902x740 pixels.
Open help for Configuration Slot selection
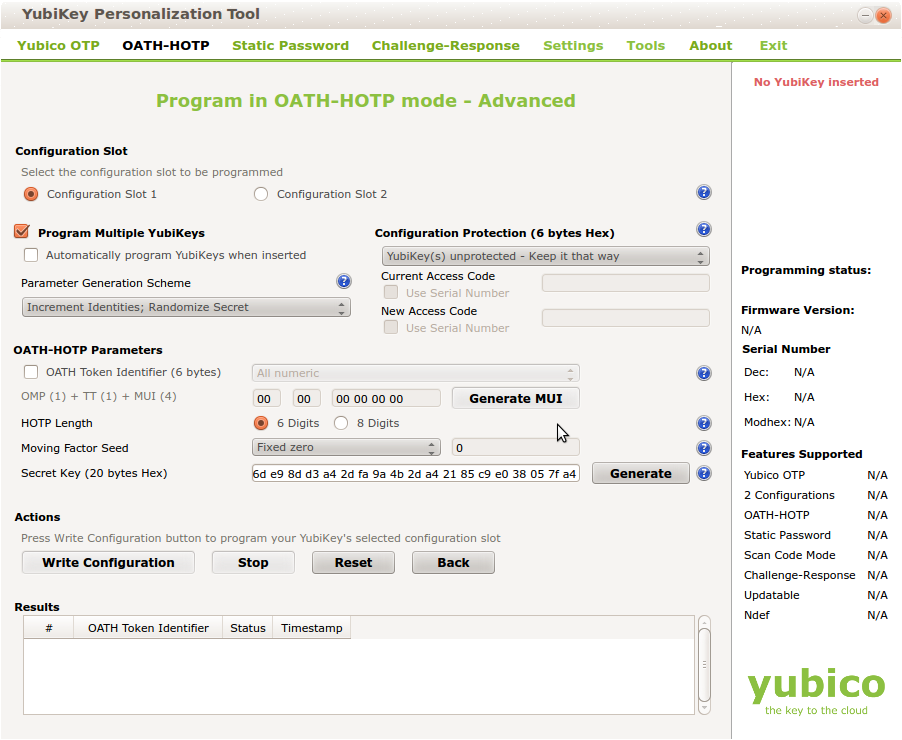tap(704, 192)
